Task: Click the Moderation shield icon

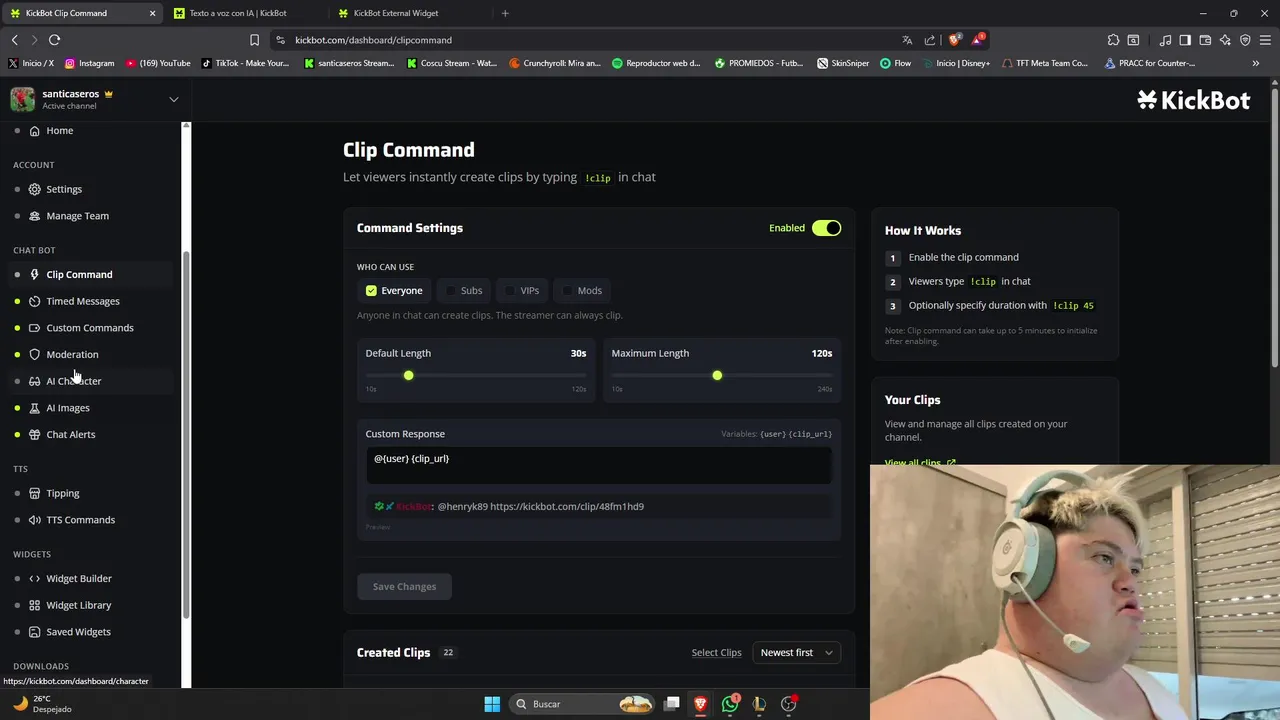Action: point(35,354)
